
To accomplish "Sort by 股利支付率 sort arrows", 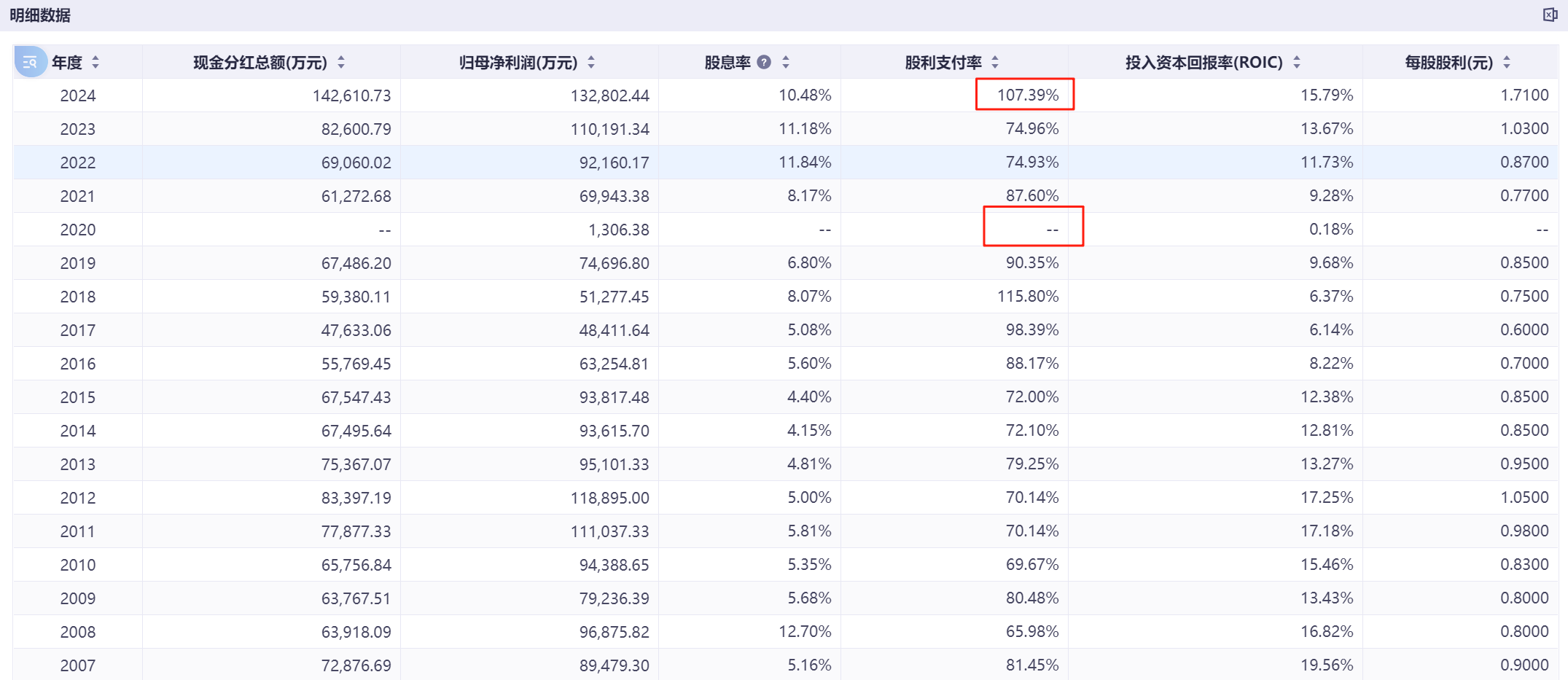I will tap(995, 63).
